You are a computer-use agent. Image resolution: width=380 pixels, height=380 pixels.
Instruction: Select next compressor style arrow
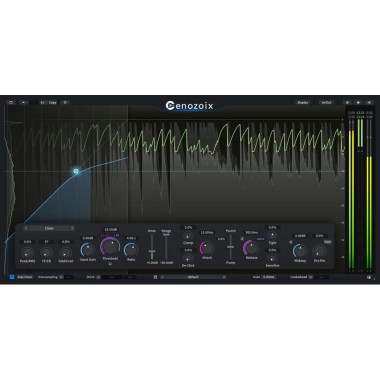(x=72, y=228)
